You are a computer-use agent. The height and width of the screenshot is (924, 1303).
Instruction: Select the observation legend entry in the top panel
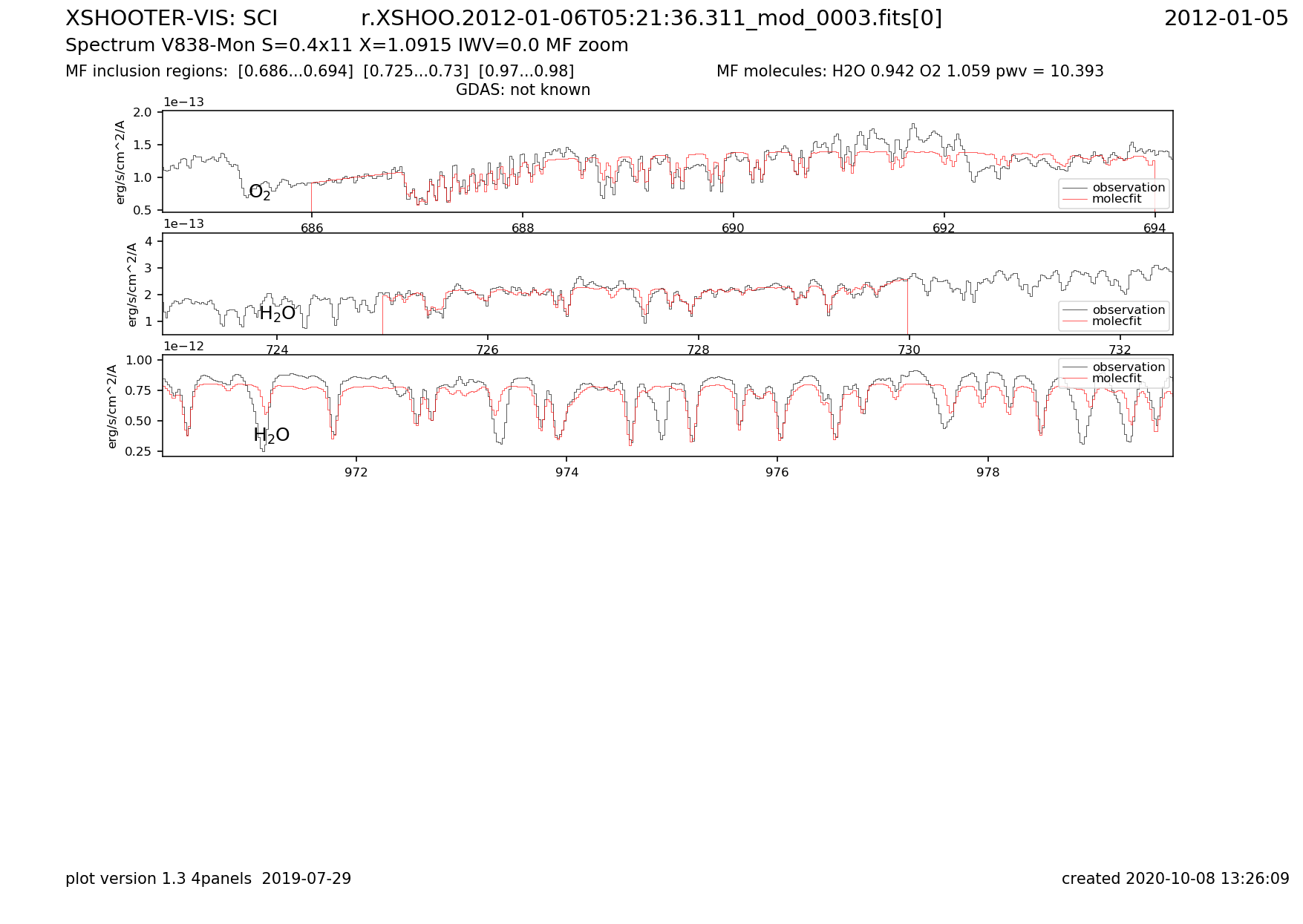(1128, 188)
